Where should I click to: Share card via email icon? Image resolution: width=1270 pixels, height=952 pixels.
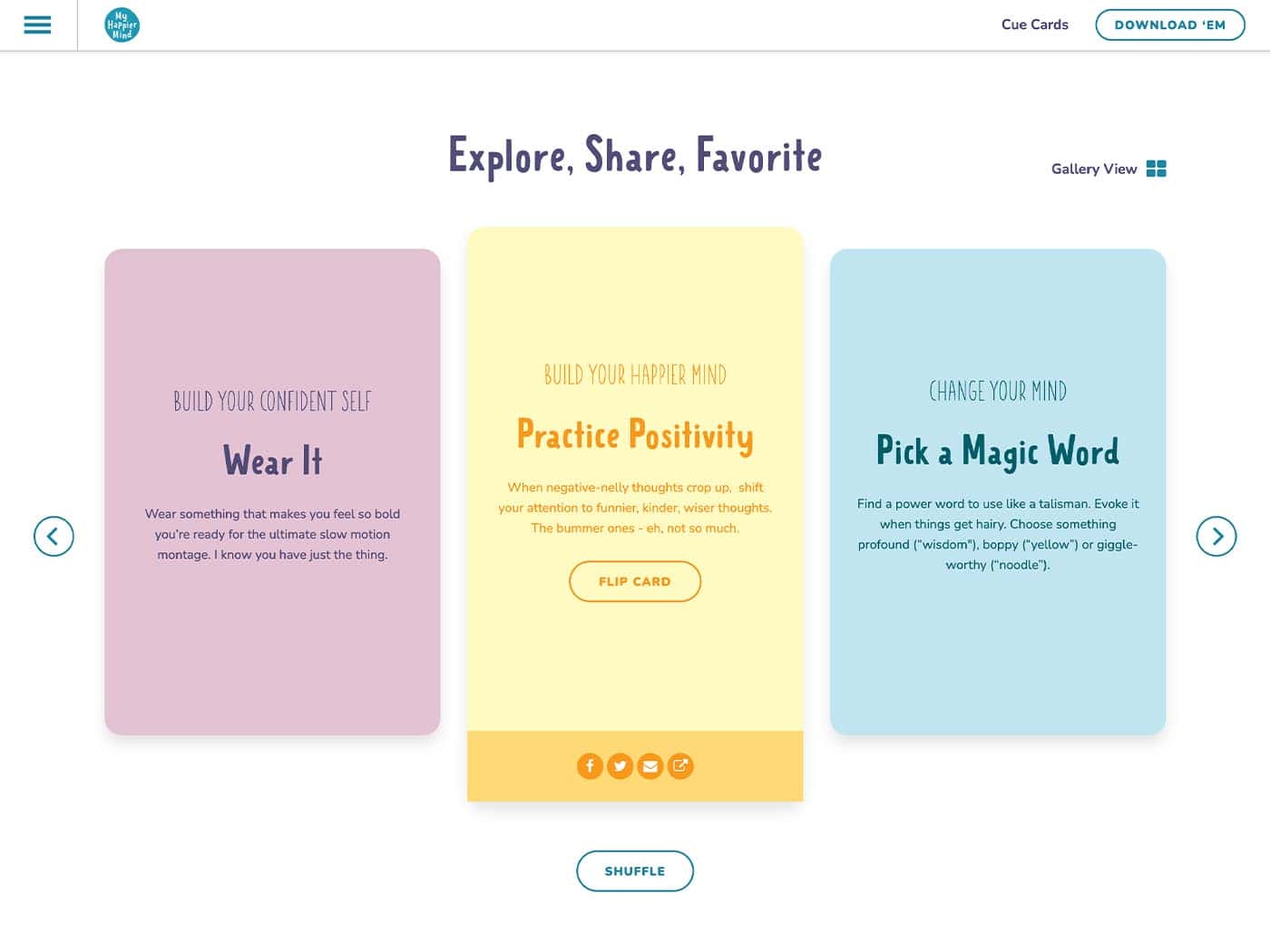(x=650, y=766)
